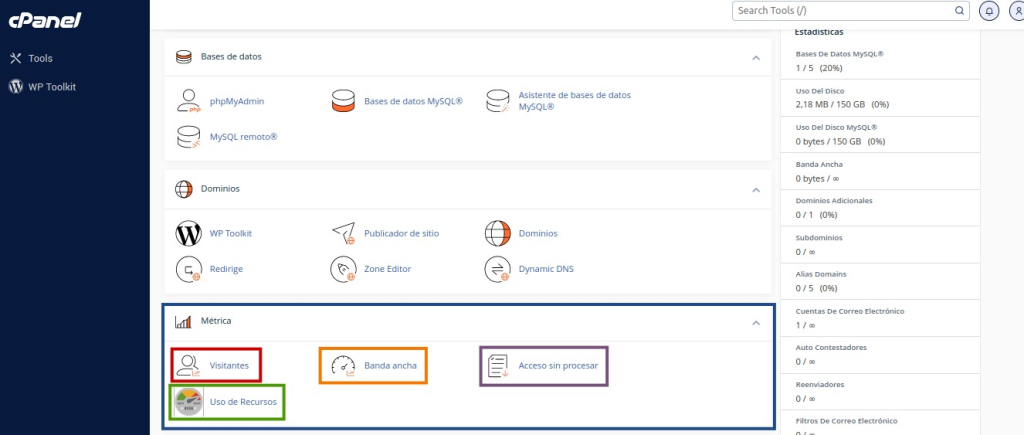The height and width of the screenshot is (435, 1024).
Task: Open the Publicador de sitio icon
Action: (343, 233)
